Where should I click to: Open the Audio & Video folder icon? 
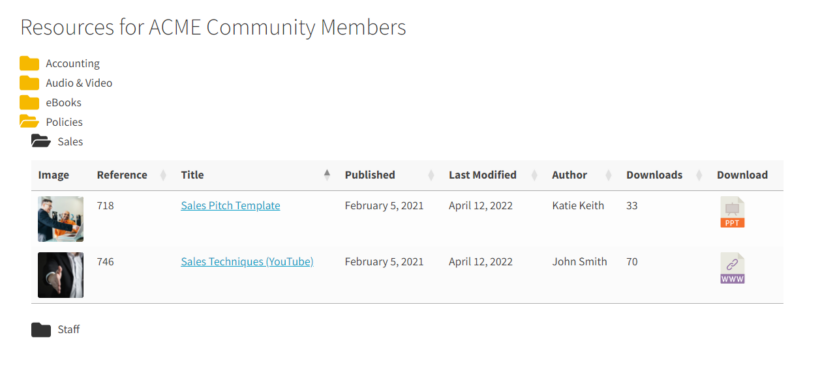pos(29,83)
